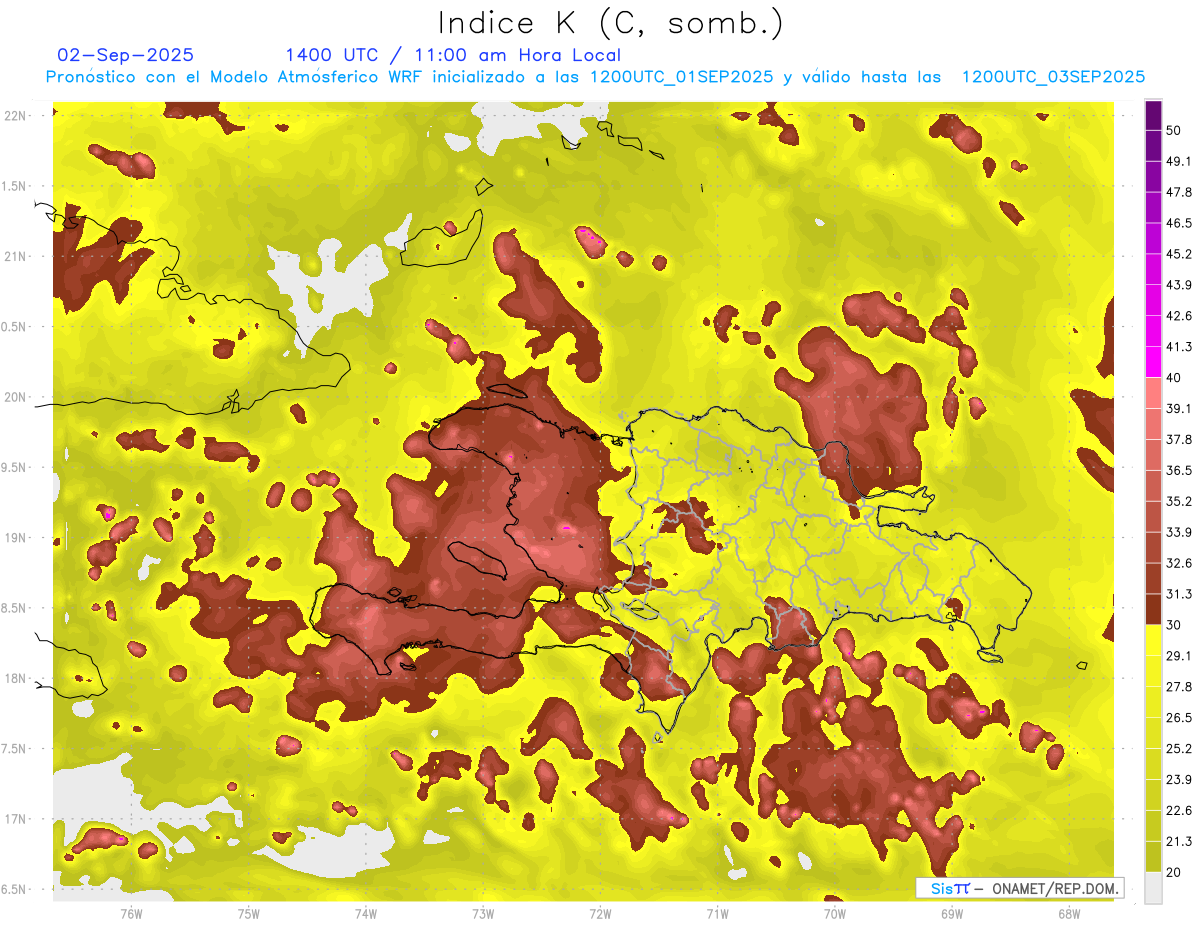
Task: Click the "20" colorbar value
Action: pos(1174,873)
